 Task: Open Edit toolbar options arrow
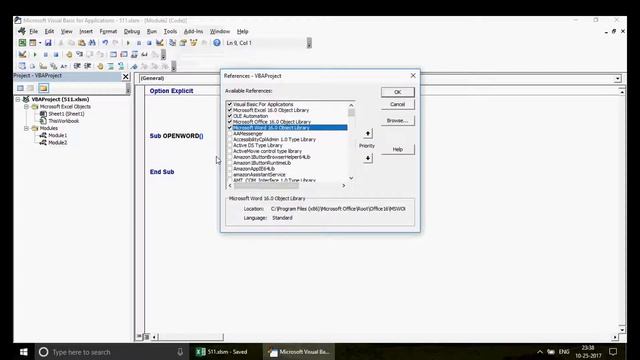(173, 66)
